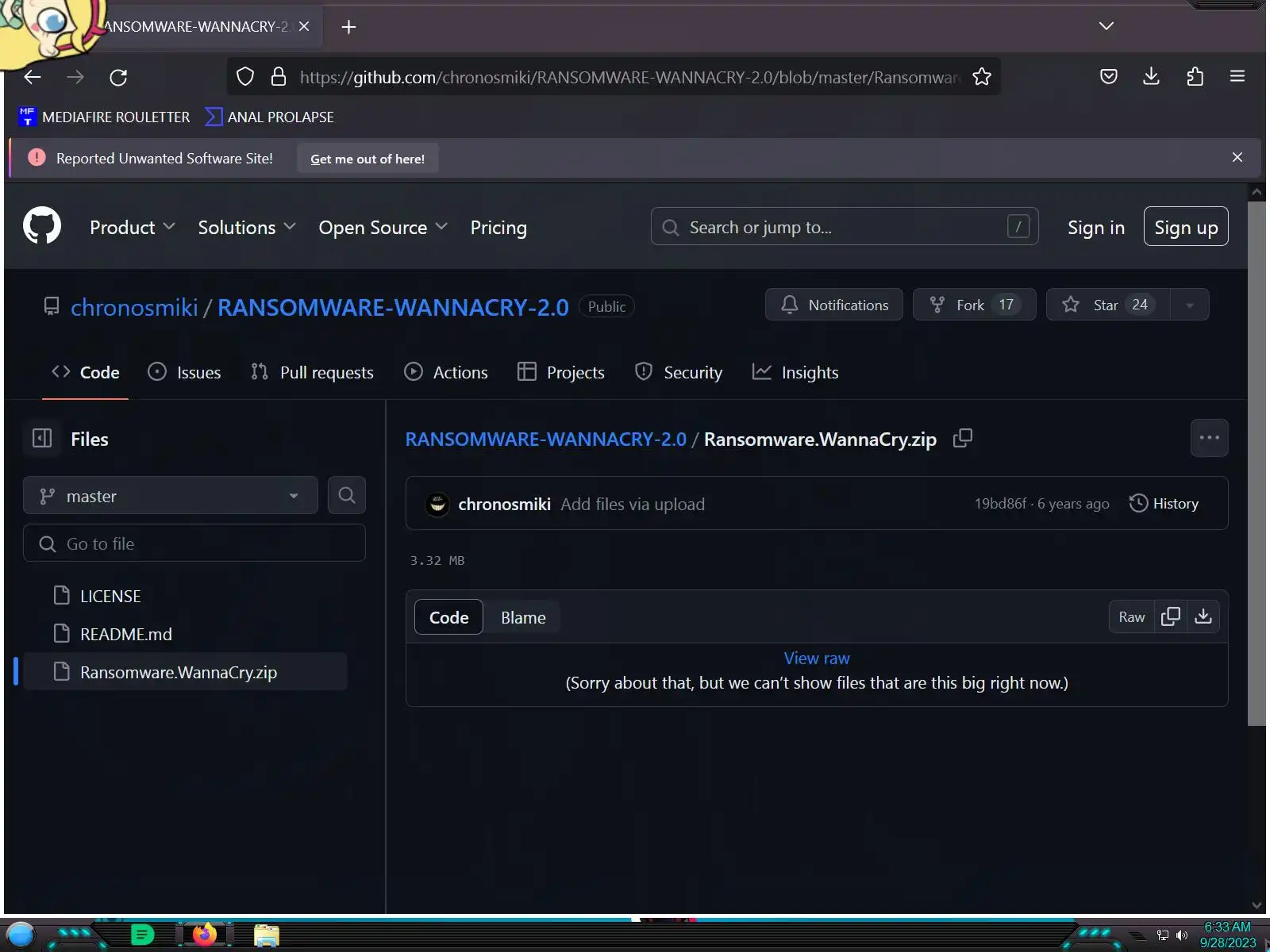Open the MEDIAFIRE ROULETTER bookmark

click(104, 117)
